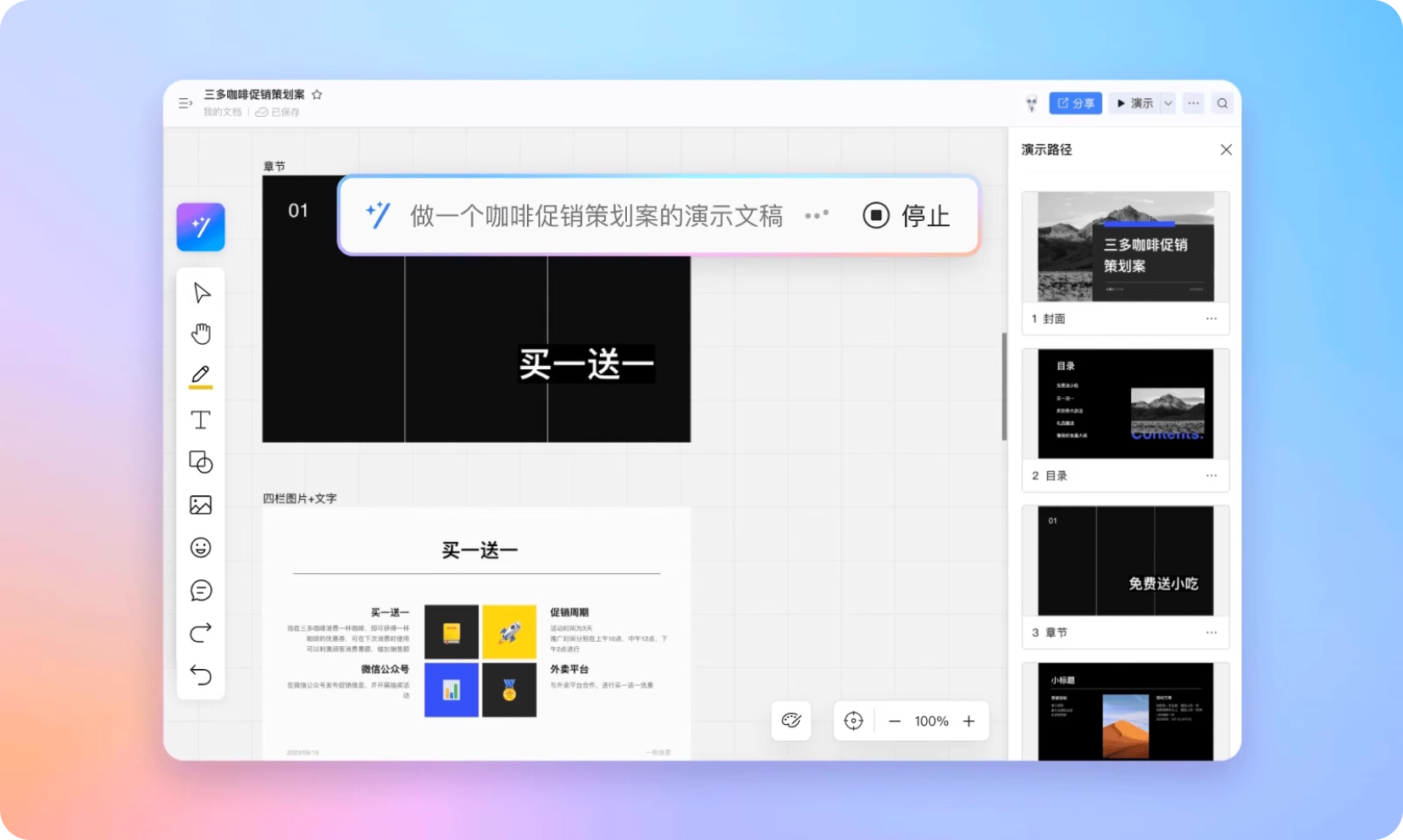Open the more options menu in header
Viewport: 1403px width, 840px height.
click(x=1193, y=103)
